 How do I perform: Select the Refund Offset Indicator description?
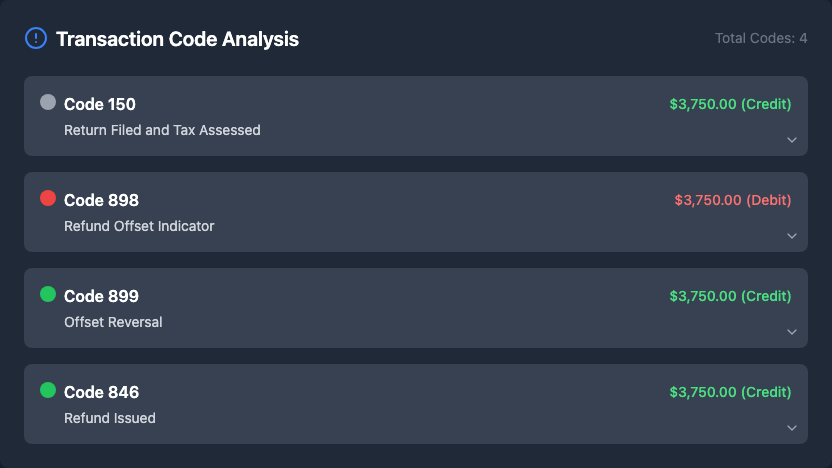click(x=139, y=226)
